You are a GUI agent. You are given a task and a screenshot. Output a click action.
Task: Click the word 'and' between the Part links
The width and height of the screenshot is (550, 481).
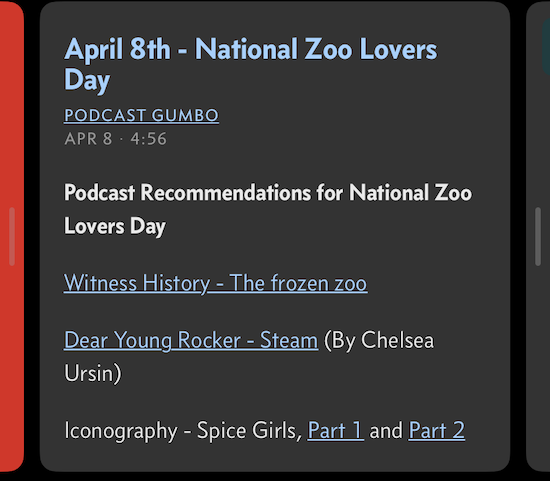(386, 431)
